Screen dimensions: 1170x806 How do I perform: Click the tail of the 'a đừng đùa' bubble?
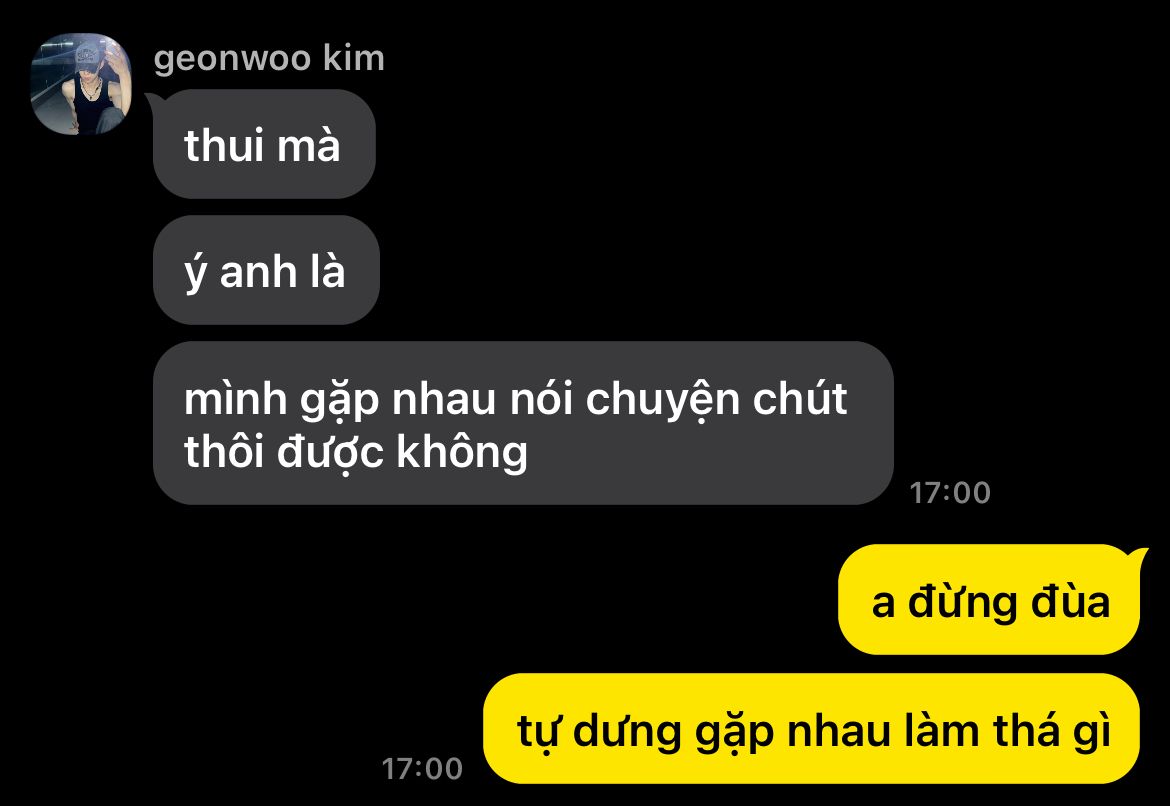coord(1138,557)
